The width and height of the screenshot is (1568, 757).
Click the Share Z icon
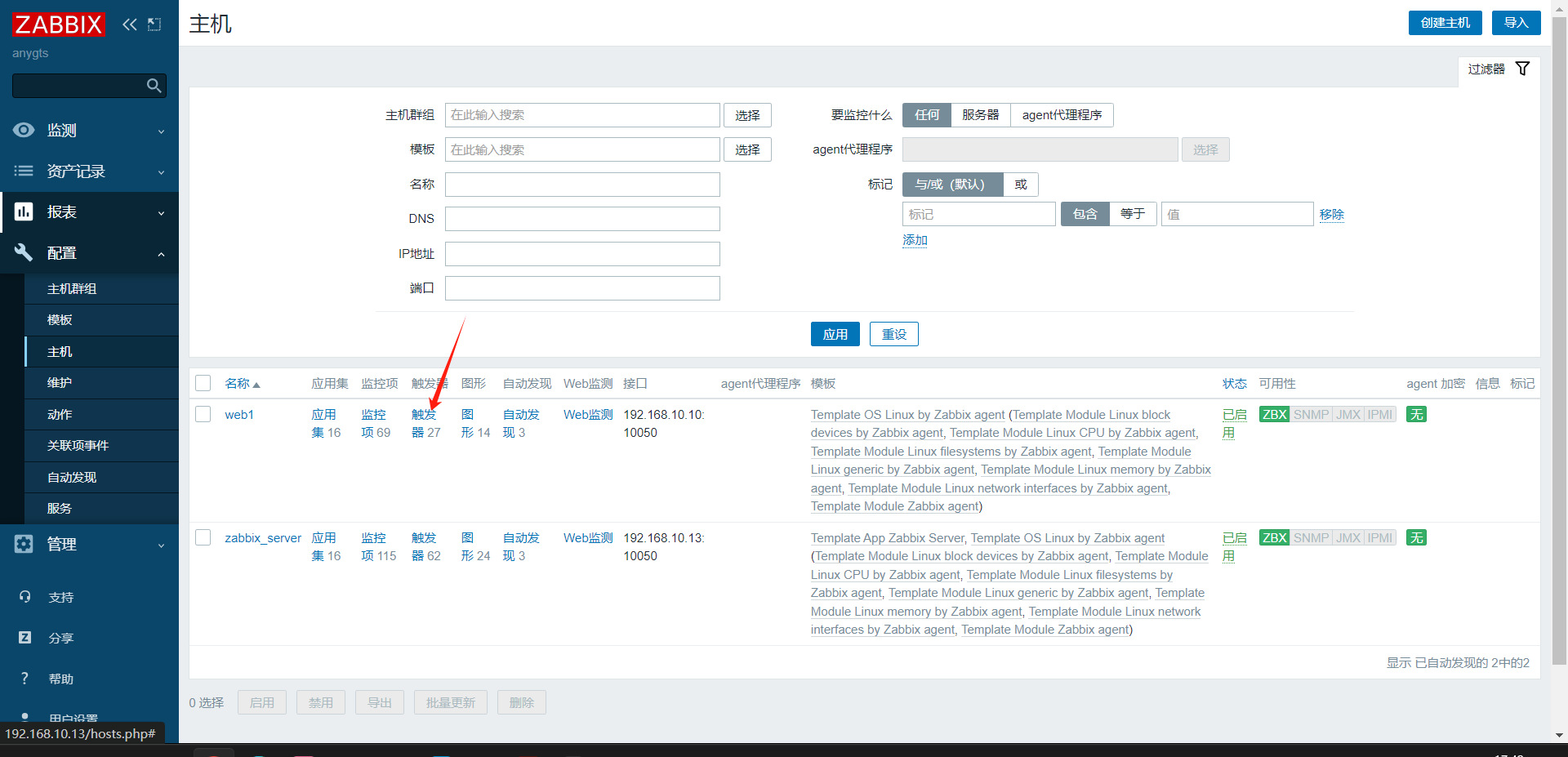pyautogui.click(x=24, y=638)
